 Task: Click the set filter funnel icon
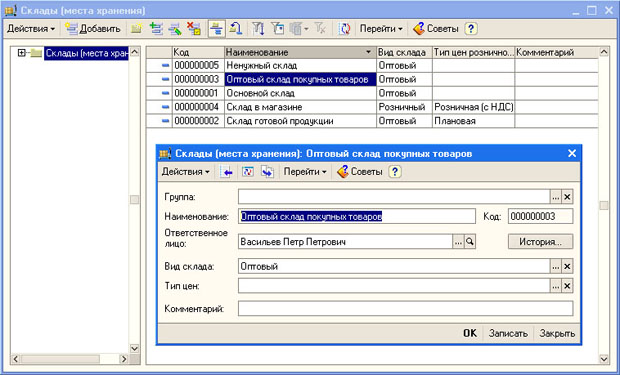tap(258, 29)
